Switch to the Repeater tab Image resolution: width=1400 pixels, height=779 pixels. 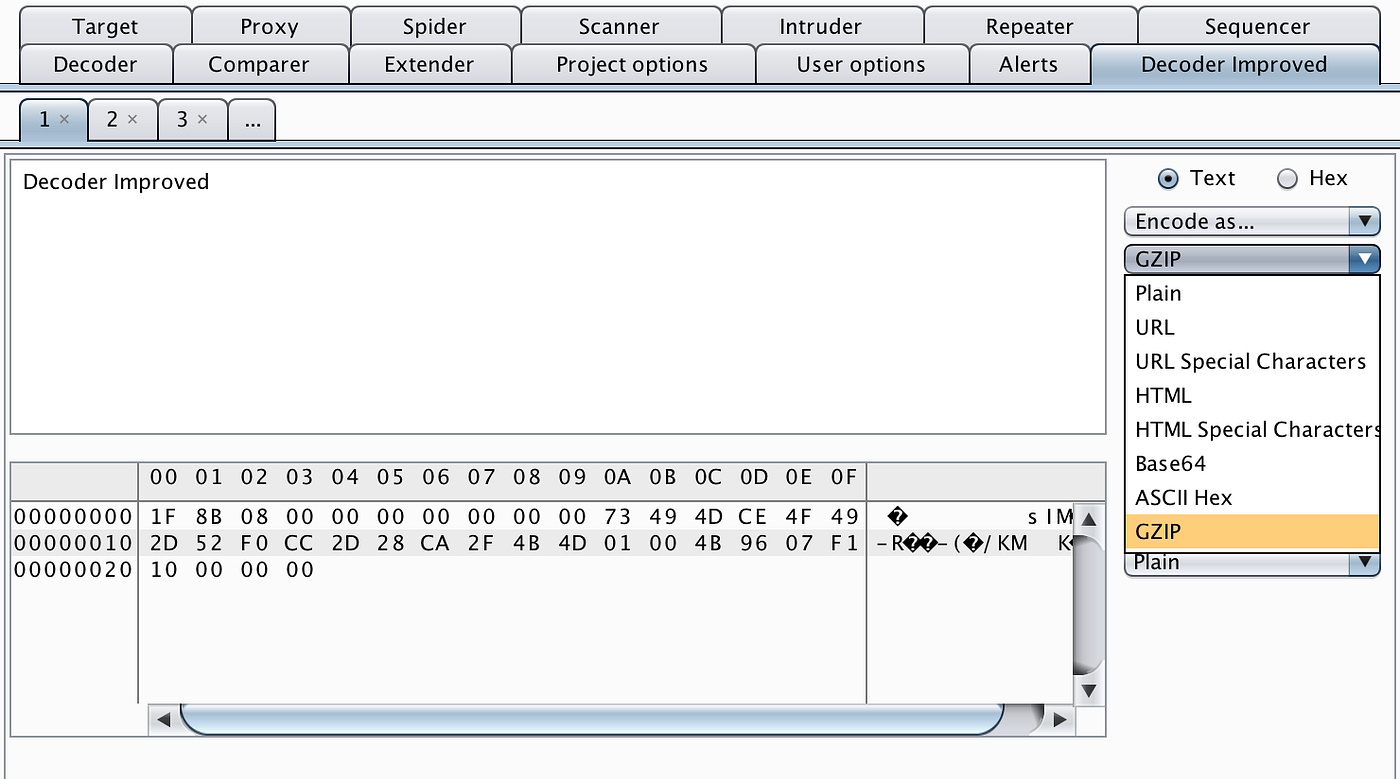click(x=1029, y=27)
